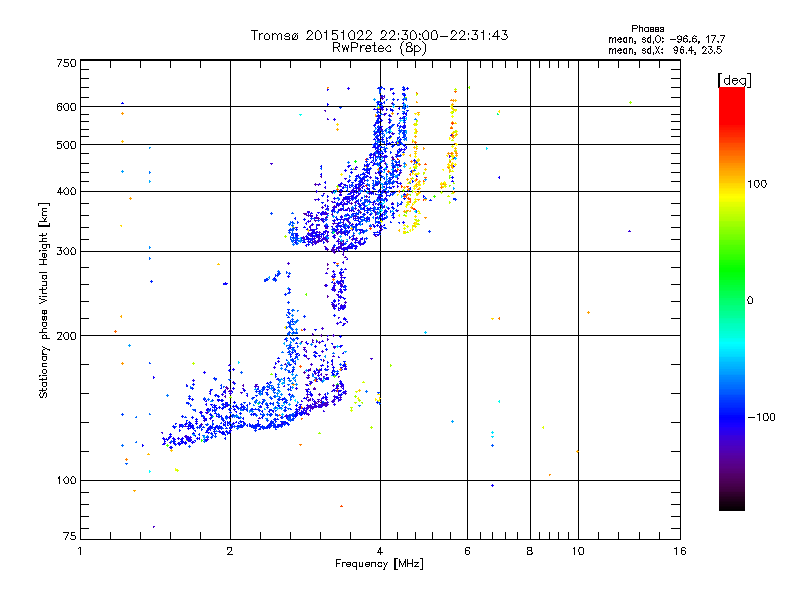Click the colorbar label '100'
Screen dimensions: 800x600
757,184
